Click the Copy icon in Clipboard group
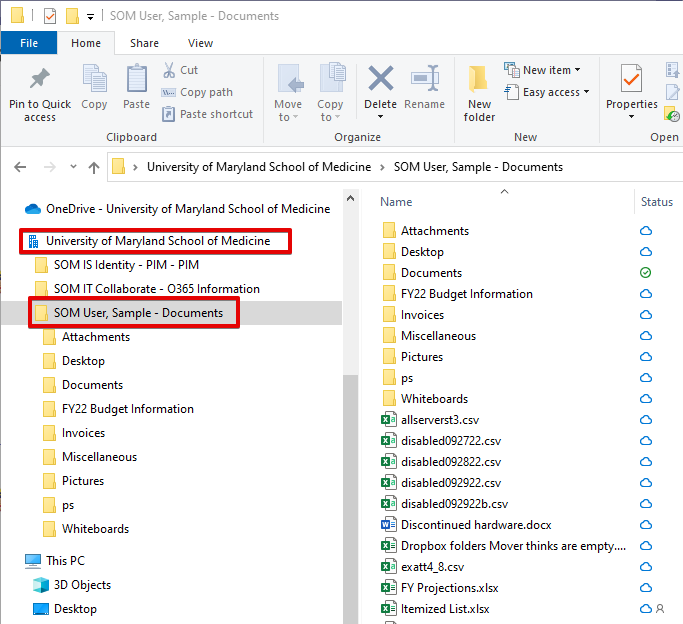The height and width of the screenshot is (624, 683). (x=94, y=80)
